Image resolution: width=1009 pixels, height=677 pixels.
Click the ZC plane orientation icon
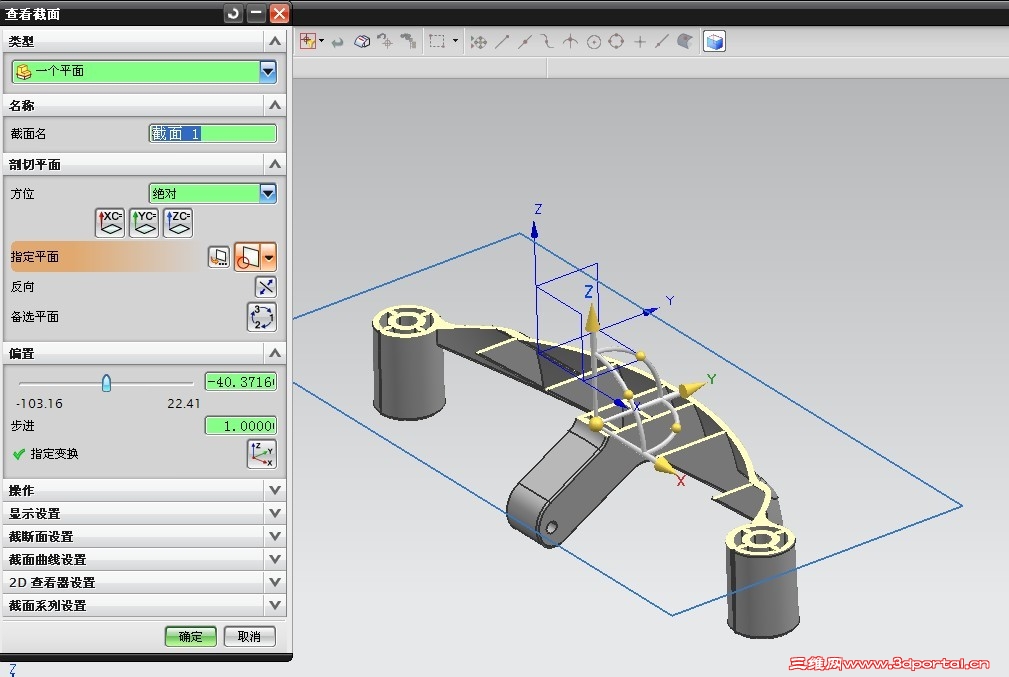click(178, 223)
